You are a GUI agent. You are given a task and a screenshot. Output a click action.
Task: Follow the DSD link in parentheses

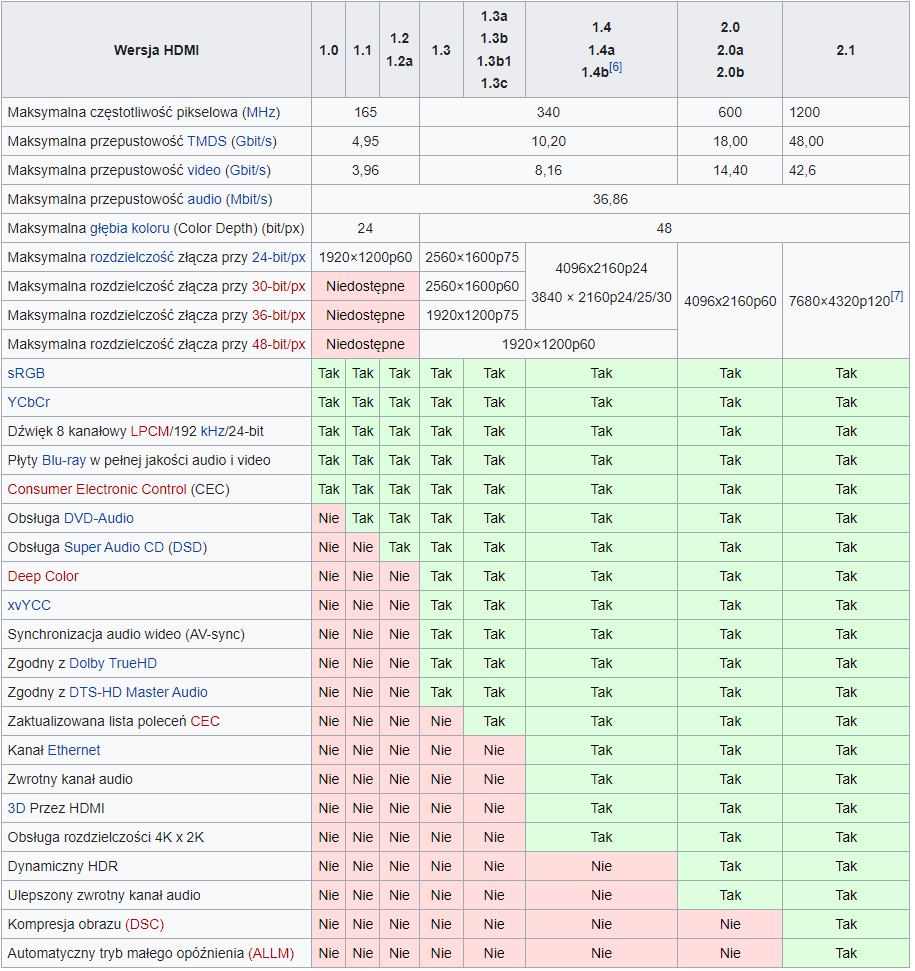point(188,548)
